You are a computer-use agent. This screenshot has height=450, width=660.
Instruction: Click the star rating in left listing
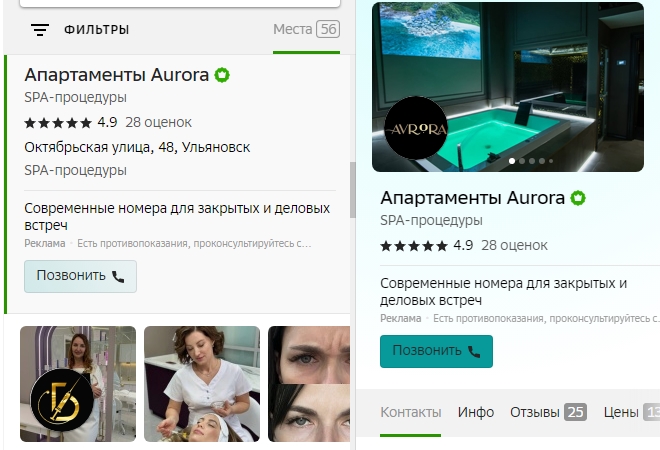coord(58,123)
